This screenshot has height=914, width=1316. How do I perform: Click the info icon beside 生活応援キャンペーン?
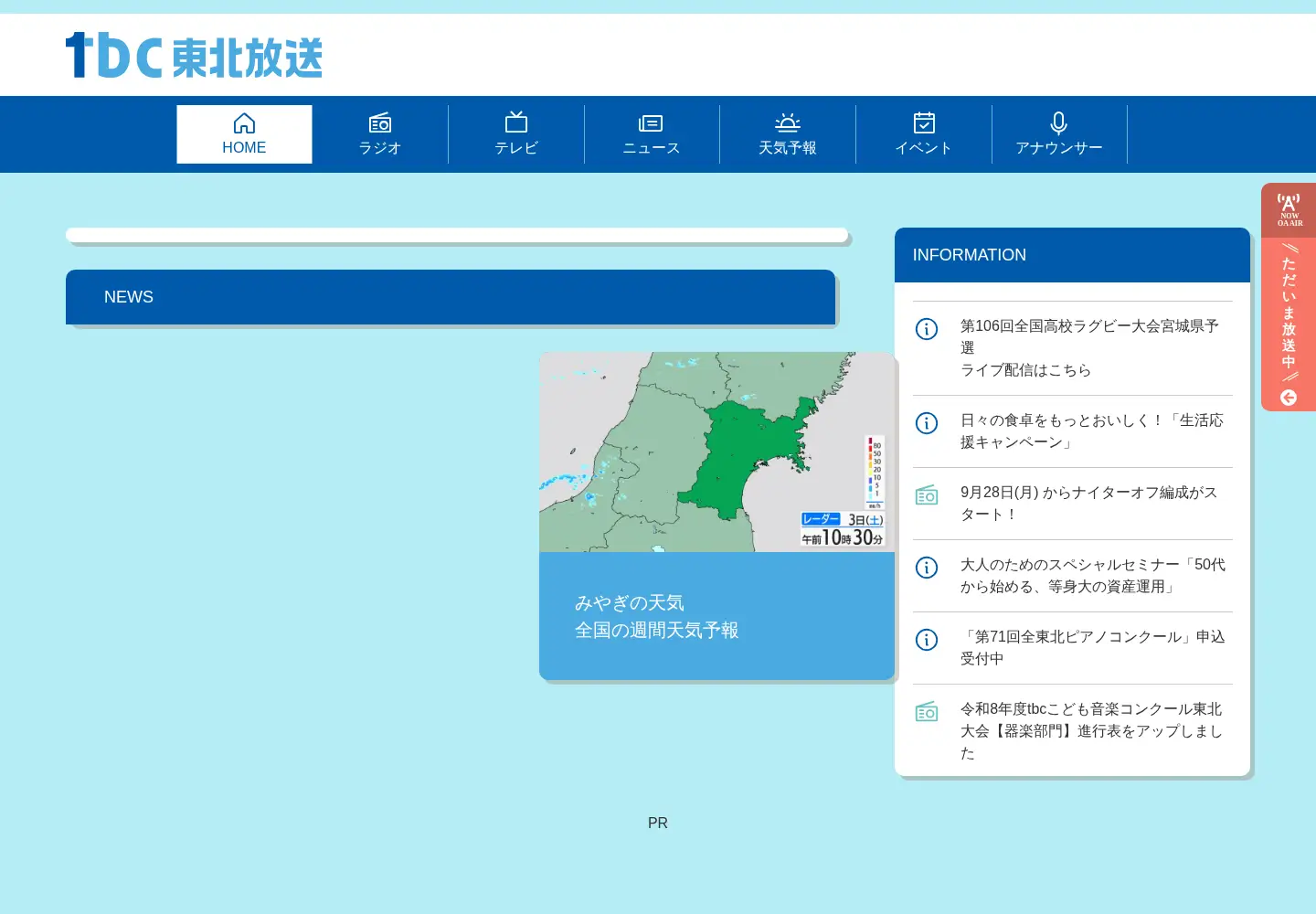(927, 423)
